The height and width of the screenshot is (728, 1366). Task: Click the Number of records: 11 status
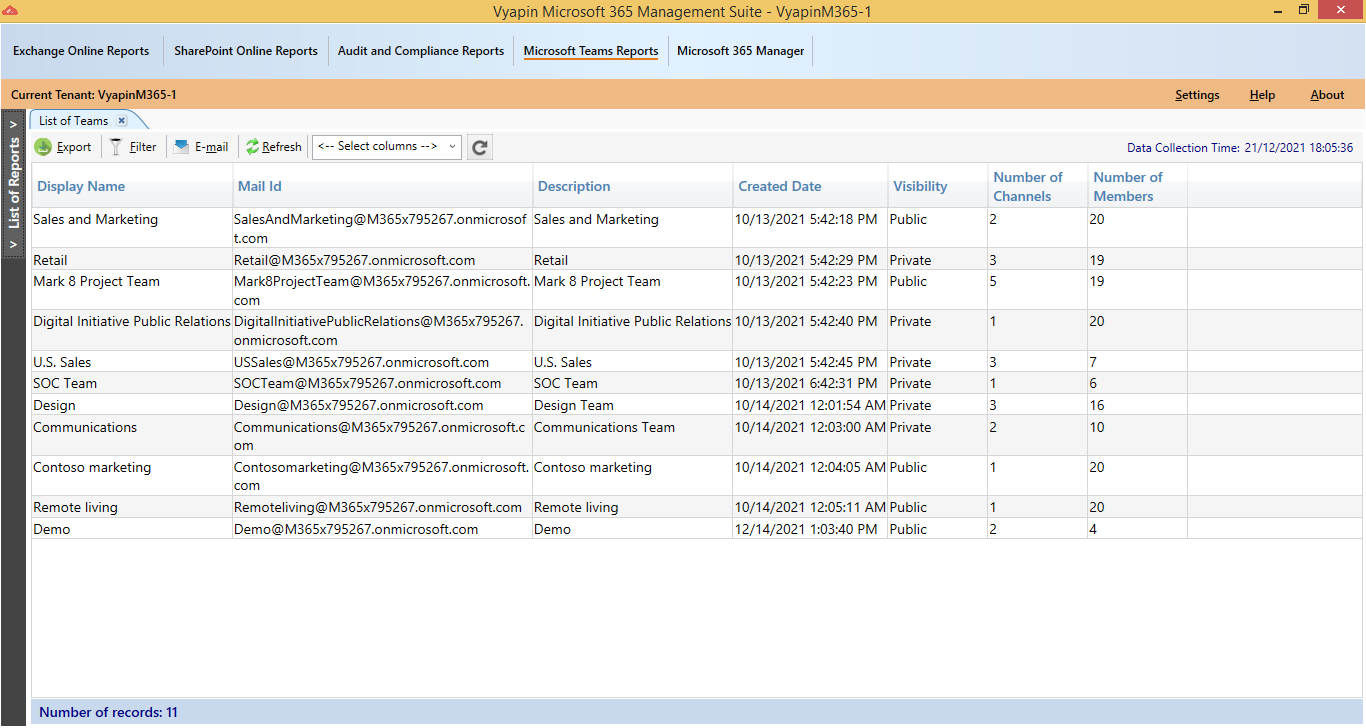108,713
